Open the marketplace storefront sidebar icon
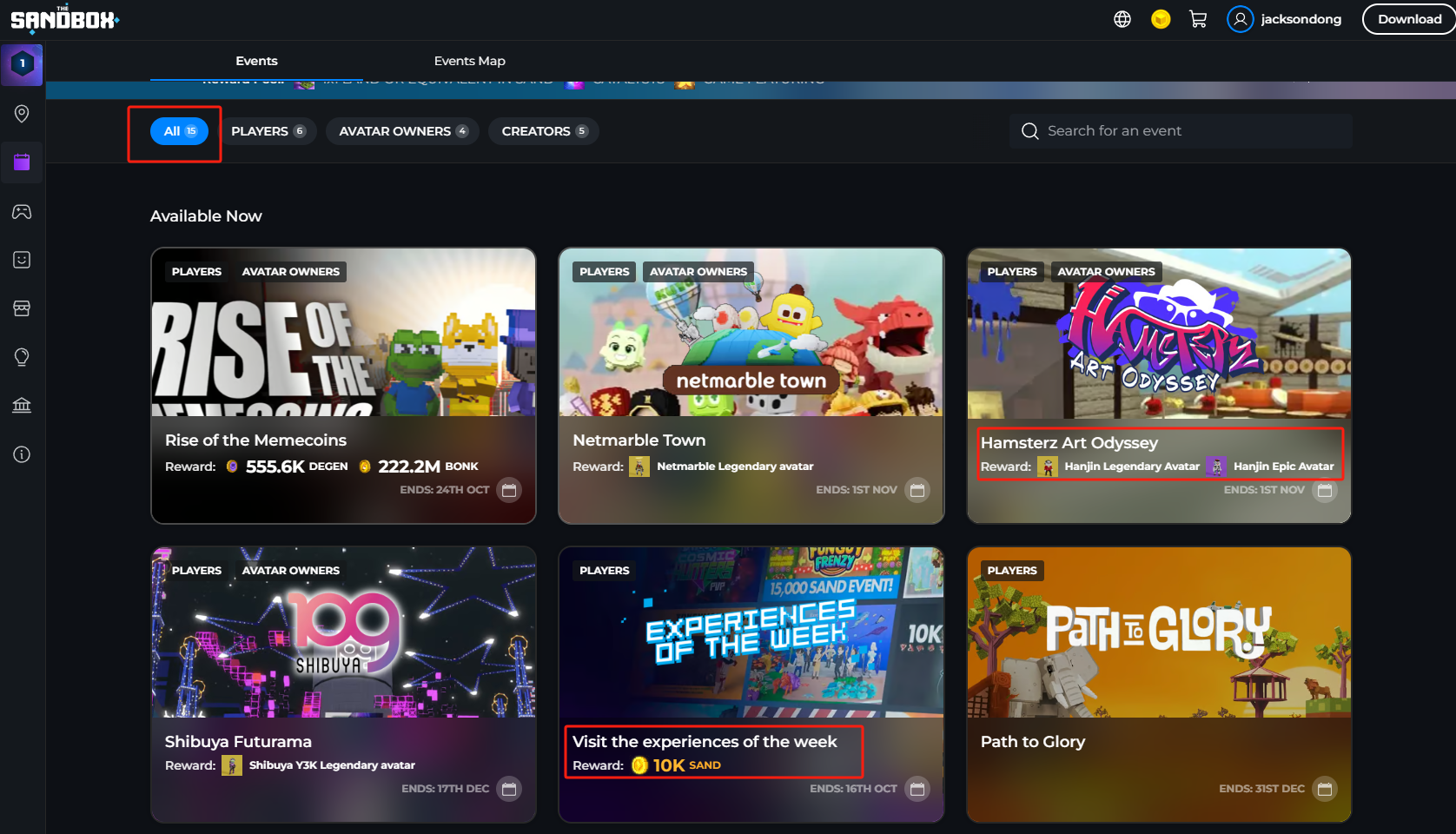The width and height of the screenshot is (1456, 834). [22, 308]
